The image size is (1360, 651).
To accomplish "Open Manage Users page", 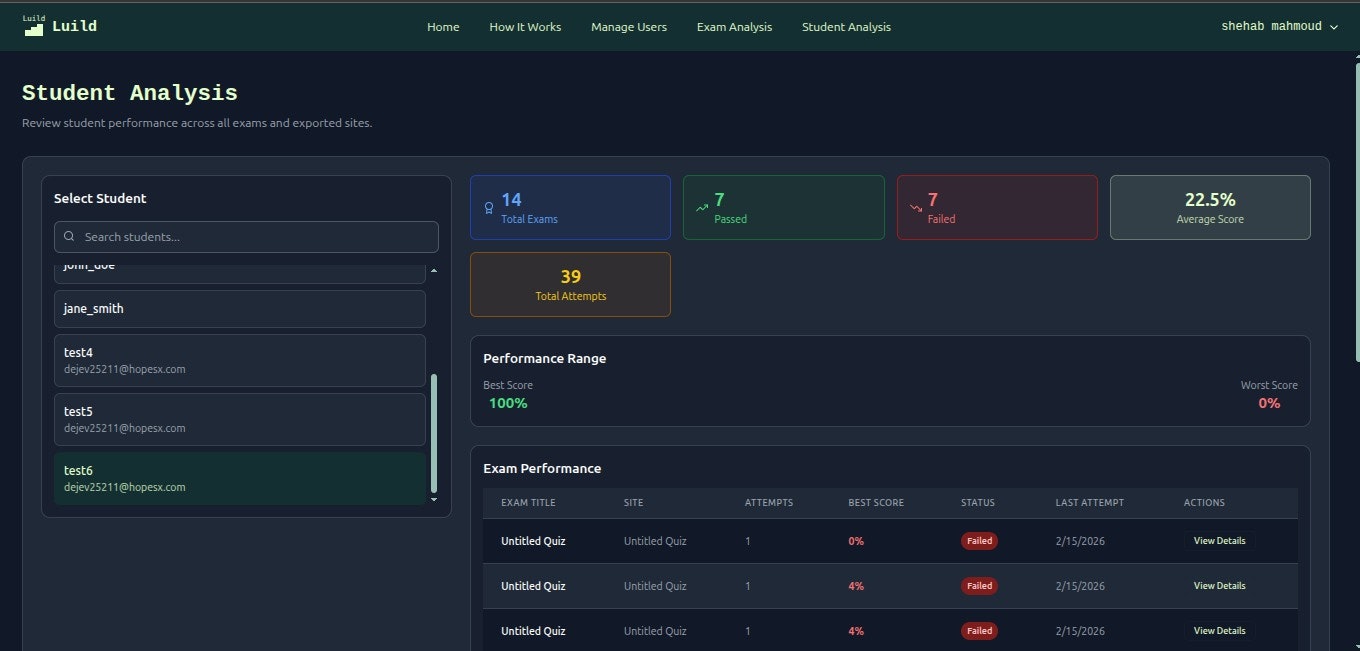I will point(629,27).
